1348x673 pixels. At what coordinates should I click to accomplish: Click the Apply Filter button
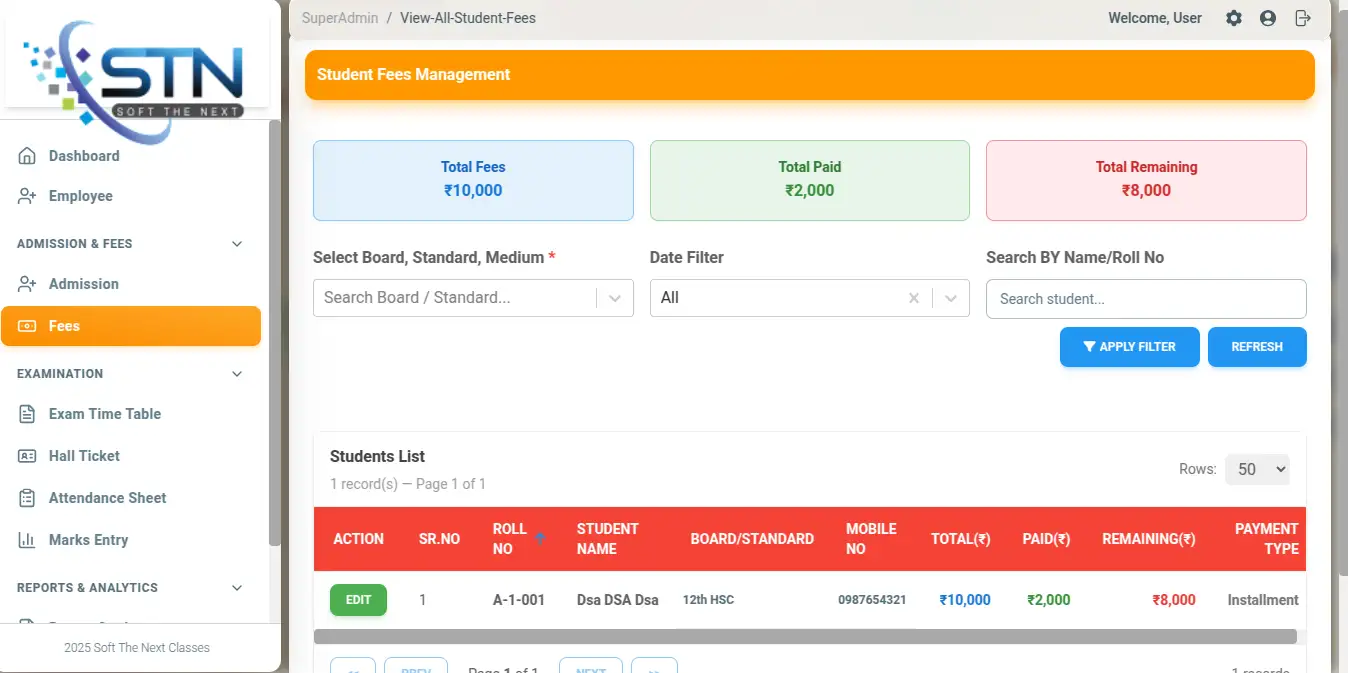point(1129,347)
